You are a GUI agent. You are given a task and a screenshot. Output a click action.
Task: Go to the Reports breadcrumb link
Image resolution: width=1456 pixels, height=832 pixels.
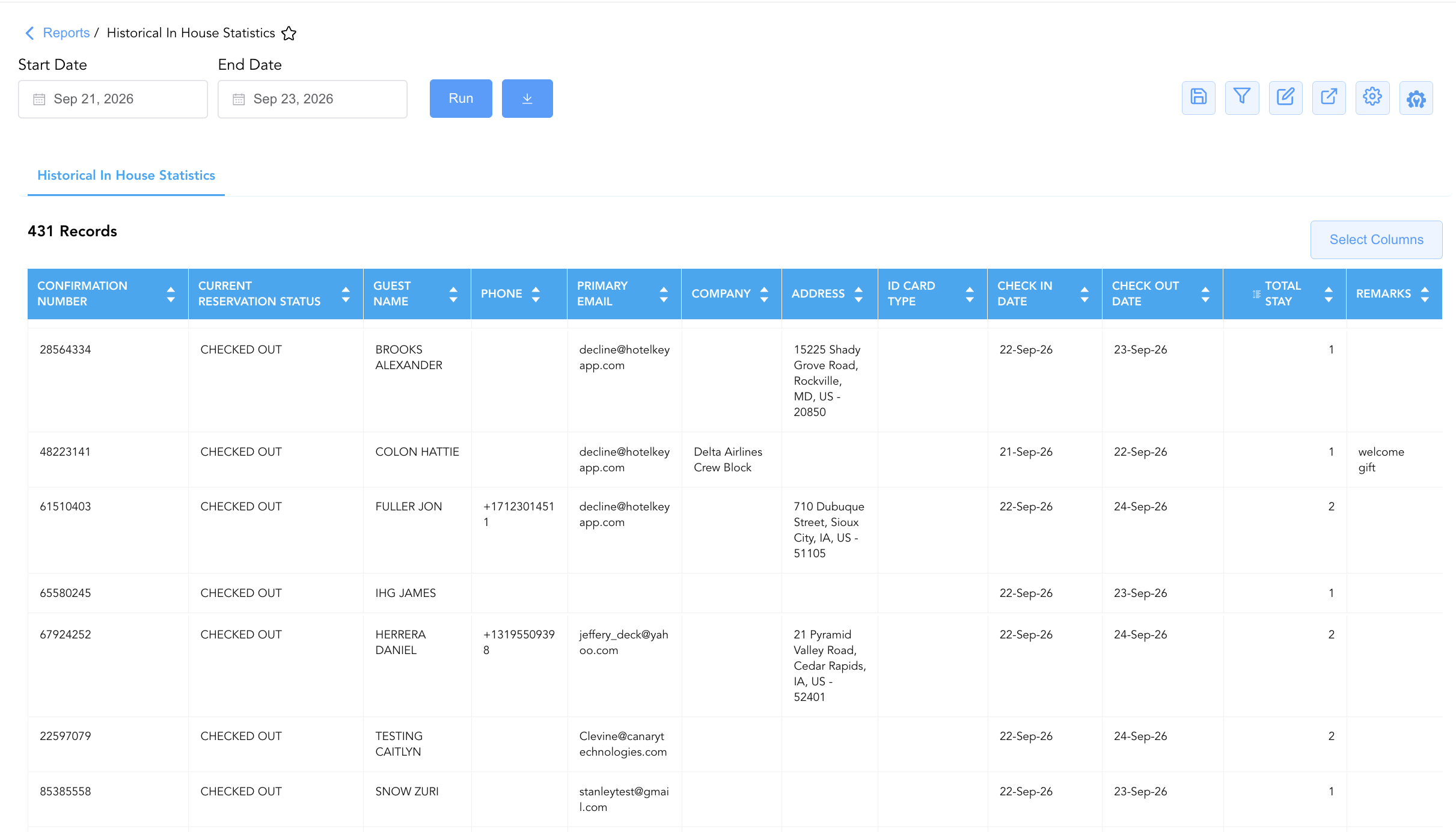point(66,33)
